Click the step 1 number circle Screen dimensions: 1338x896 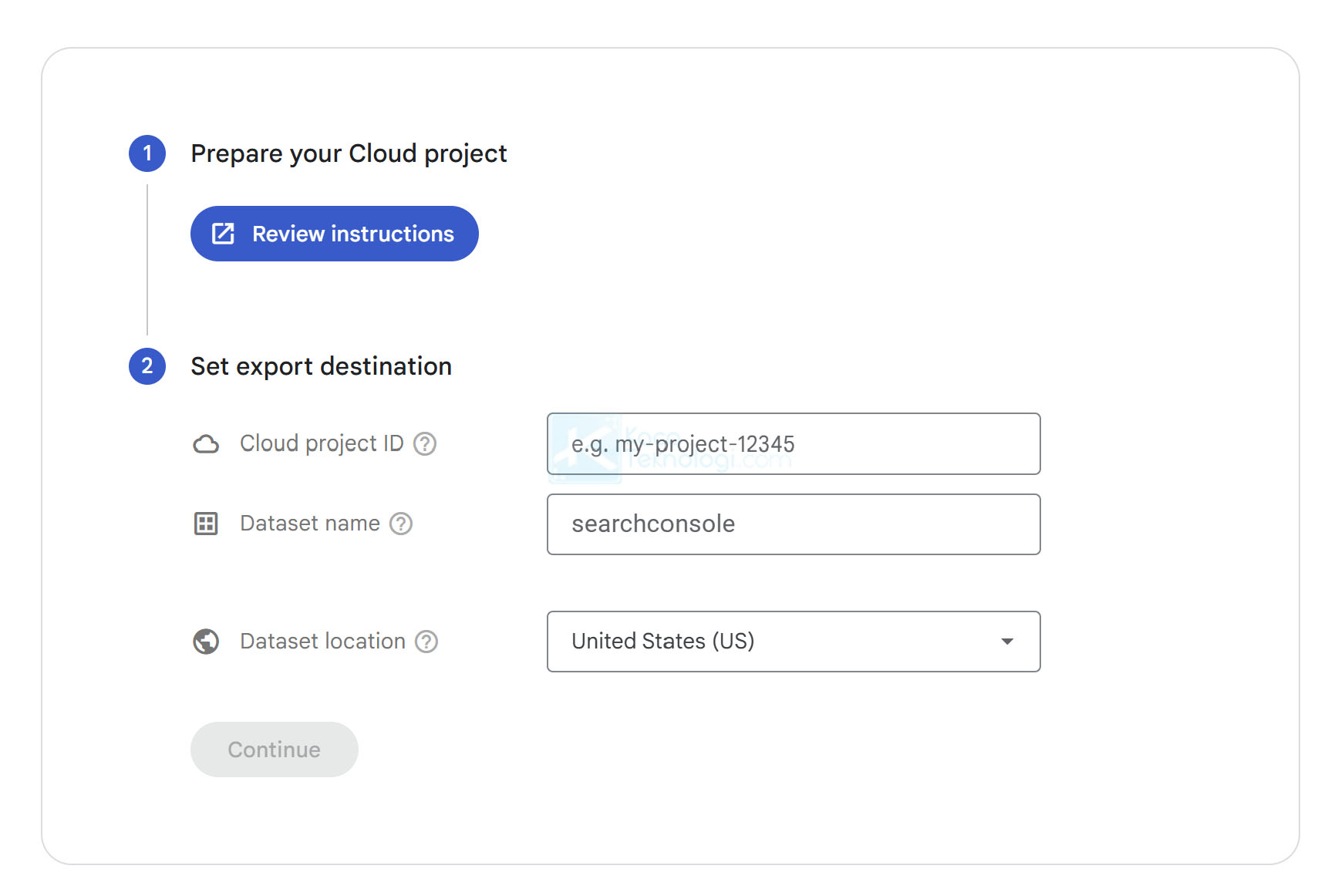[x=147, y=153]
